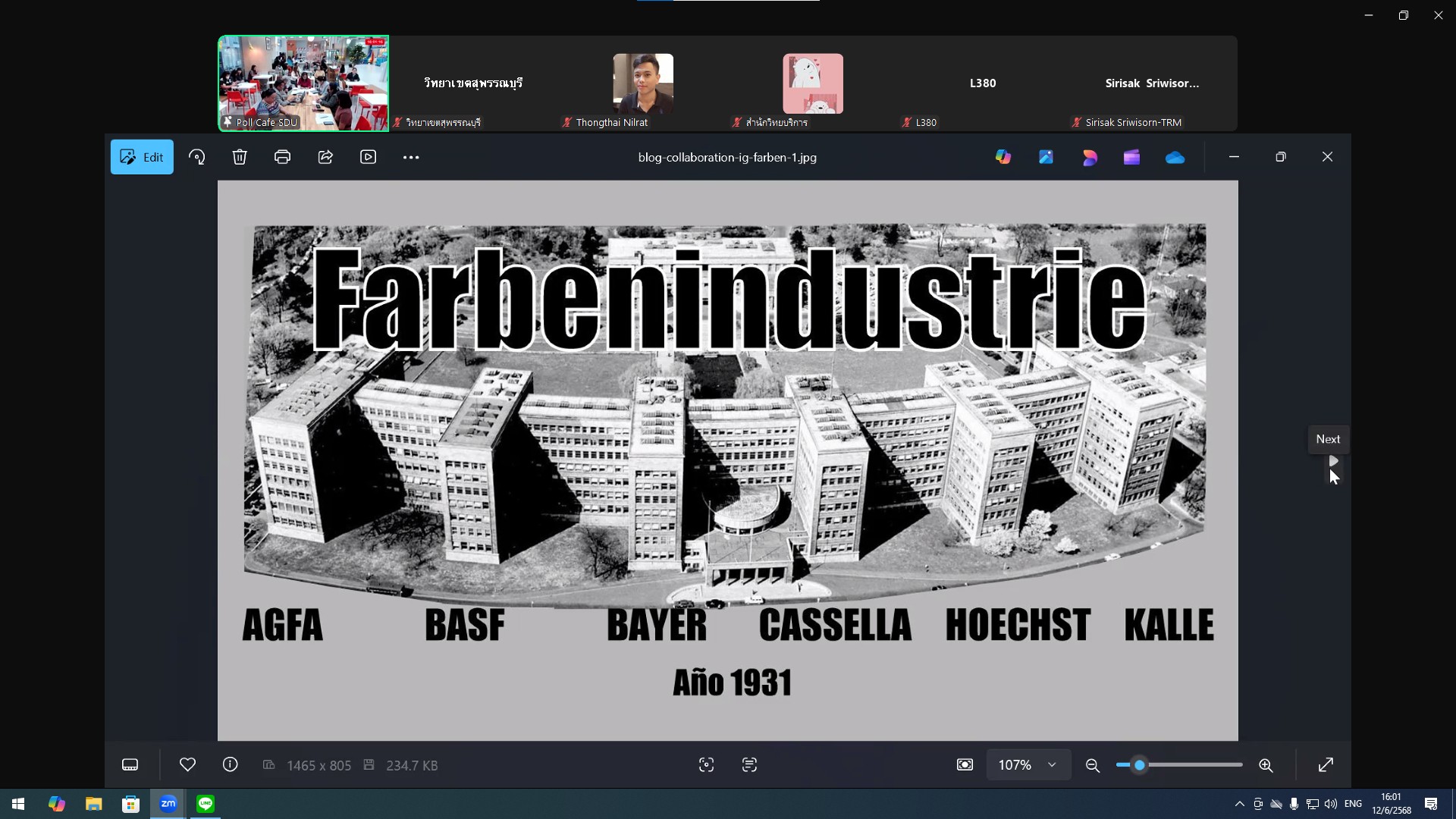Click the blog-collaboration-ig-farben-1.jpg file title

tap(727, 157)
